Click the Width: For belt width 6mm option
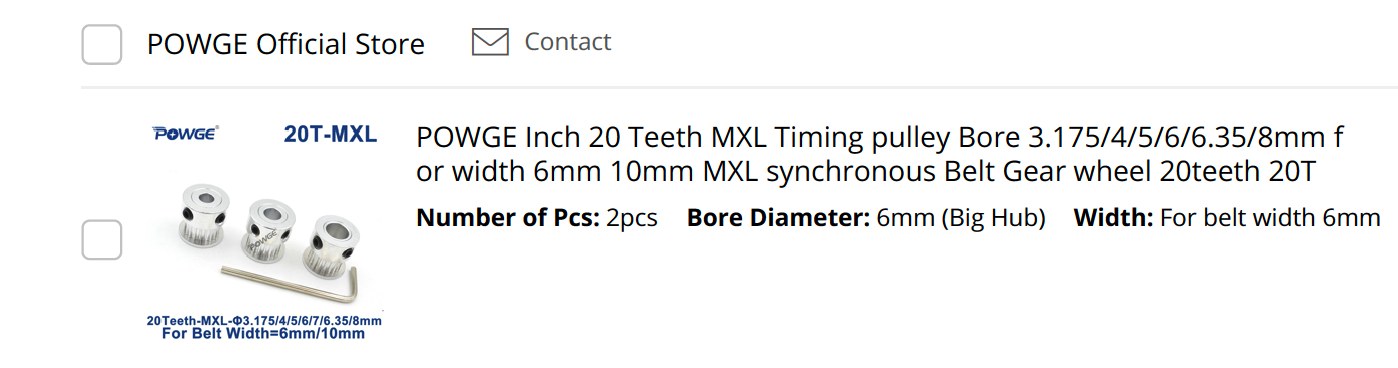Viewport: 1398px width, 368px height. click(1227, 217)
